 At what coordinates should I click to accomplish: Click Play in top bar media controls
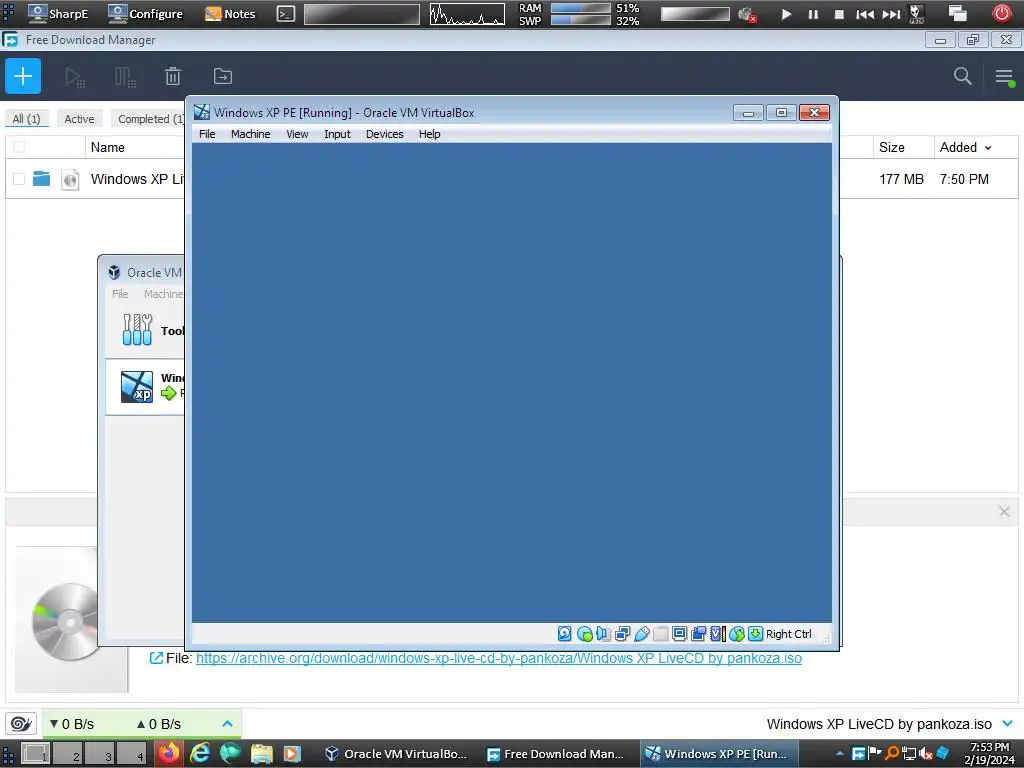pyautogui.click(x=786, y=14)
